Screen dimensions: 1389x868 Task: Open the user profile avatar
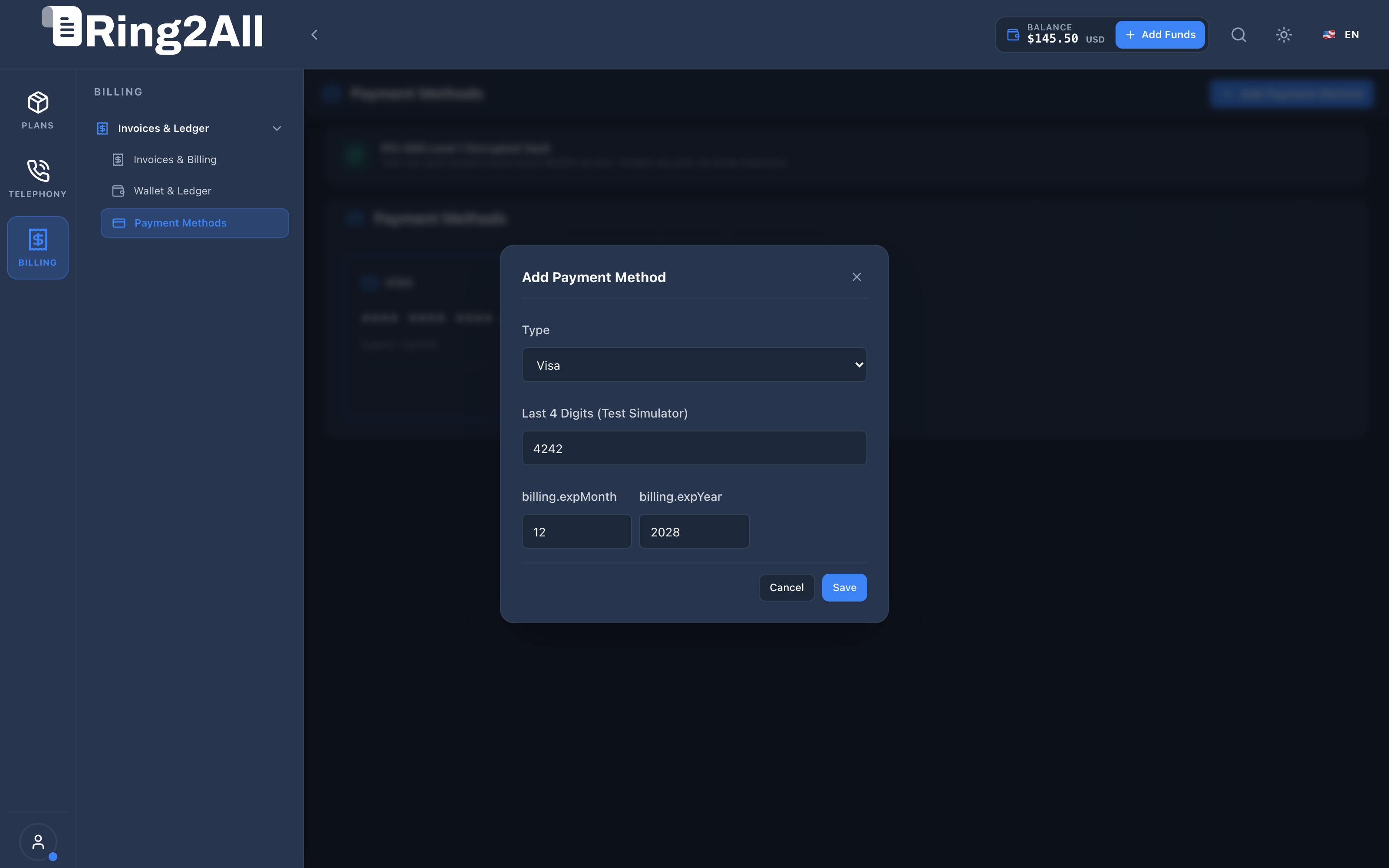point(38,842)
